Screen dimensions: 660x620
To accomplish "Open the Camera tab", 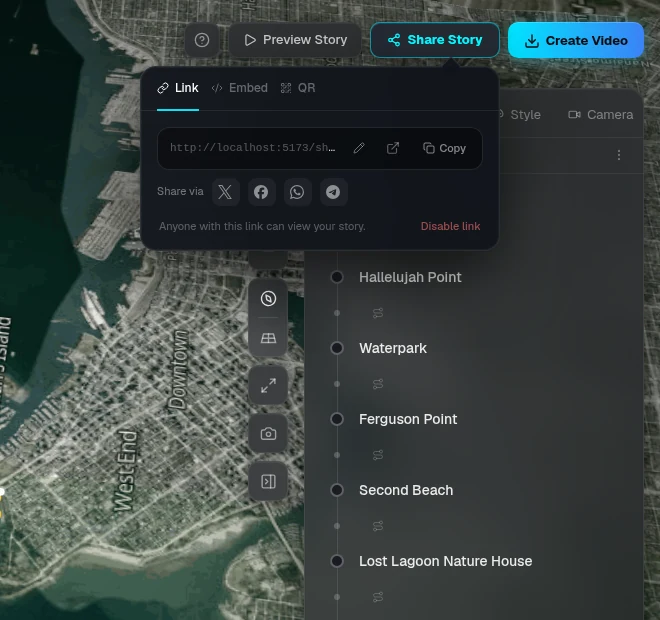I will [601, 114].
